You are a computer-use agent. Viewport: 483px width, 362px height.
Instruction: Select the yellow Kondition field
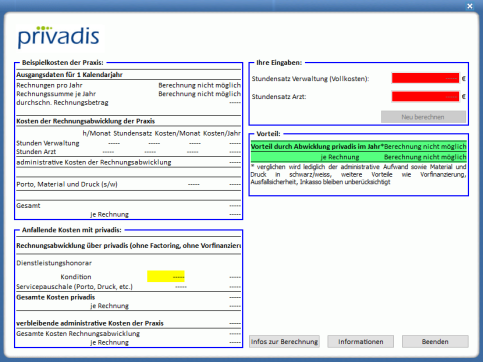point(166,276)
